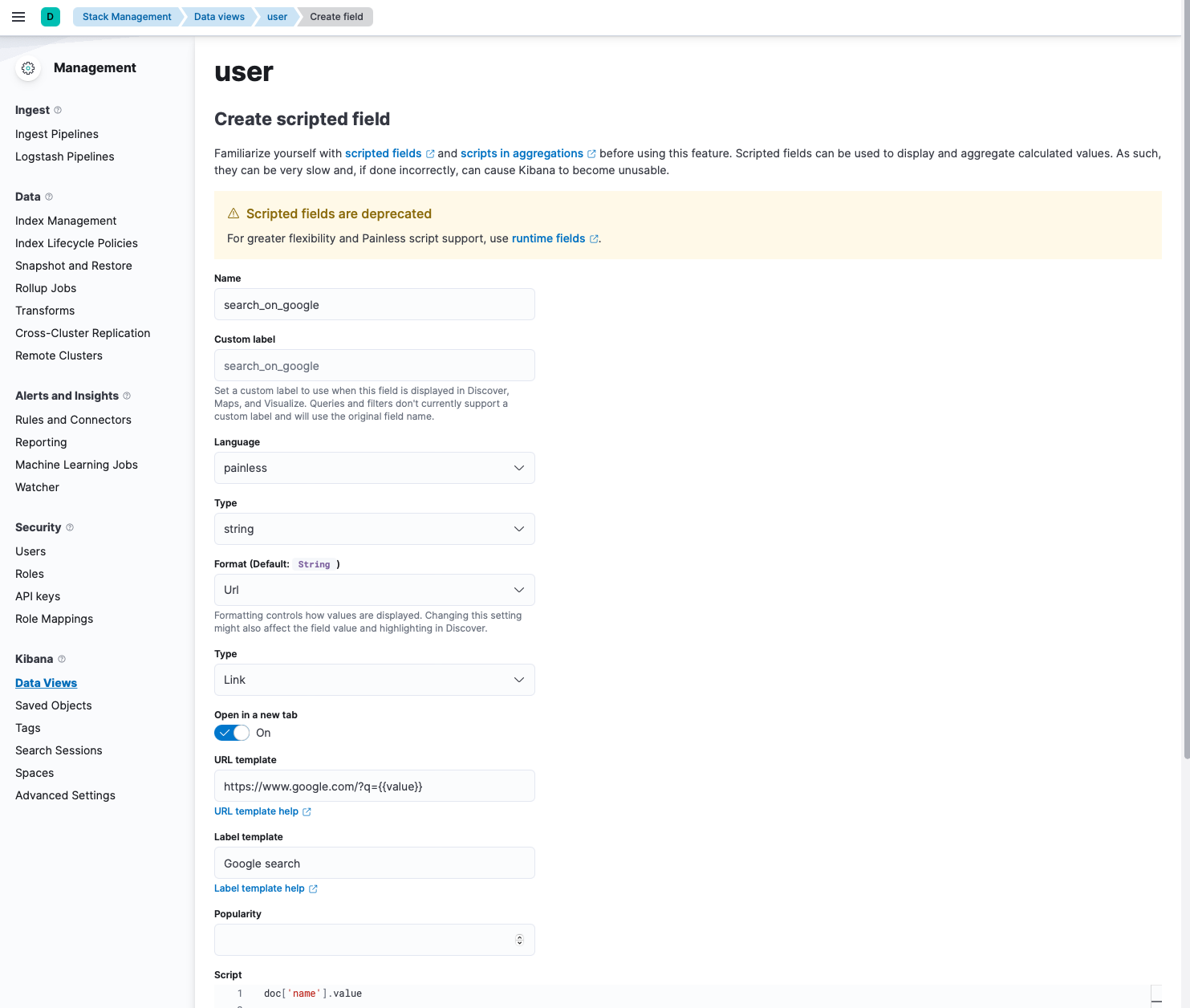Toggle the Open in a new tab switch
Viewport: 1190px width, 1008px height.
232,733
